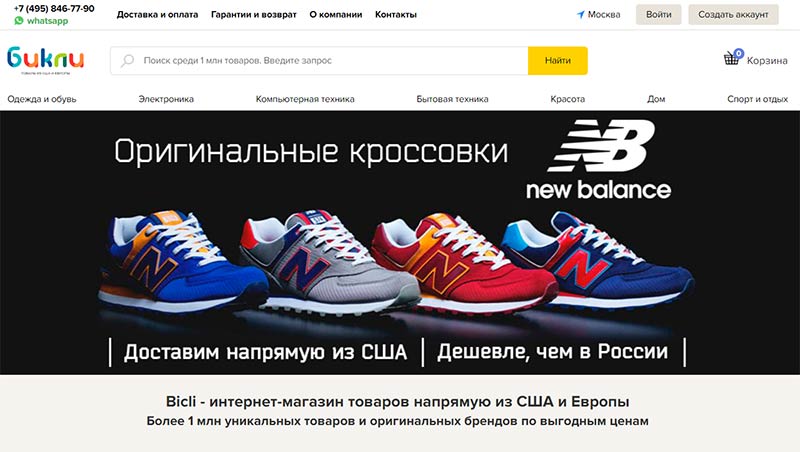Click the magnifier icon in search field

pos(127,61)
